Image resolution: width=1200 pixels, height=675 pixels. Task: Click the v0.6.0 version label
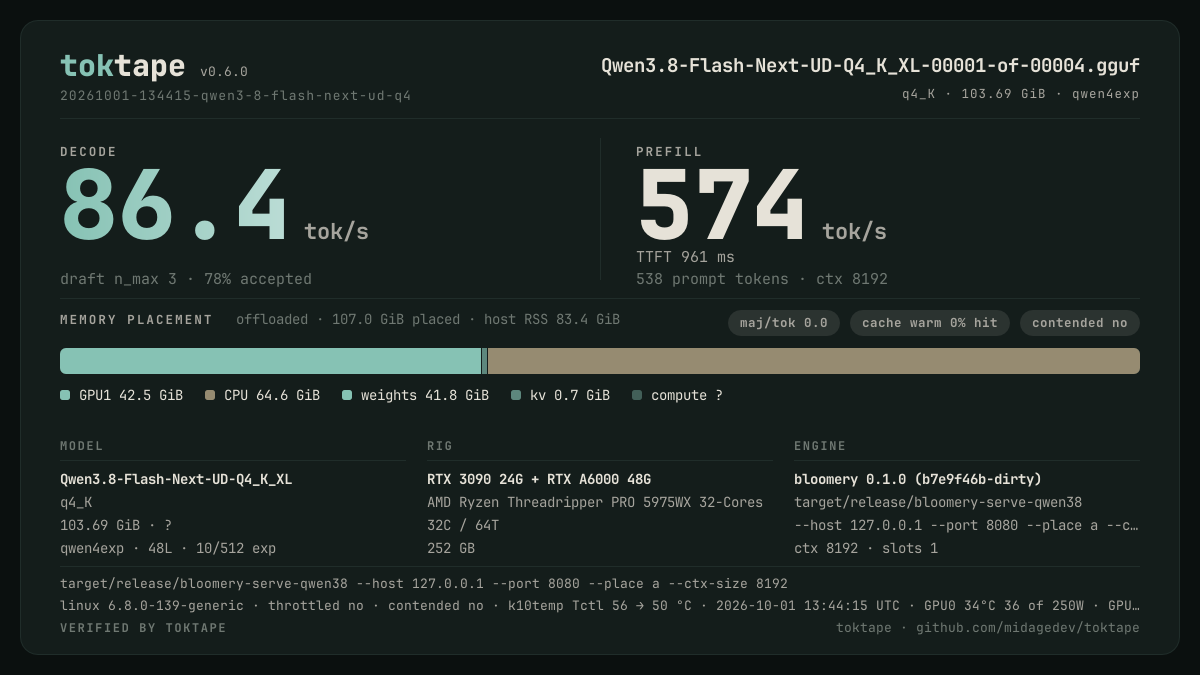click(x=224, y=72)
